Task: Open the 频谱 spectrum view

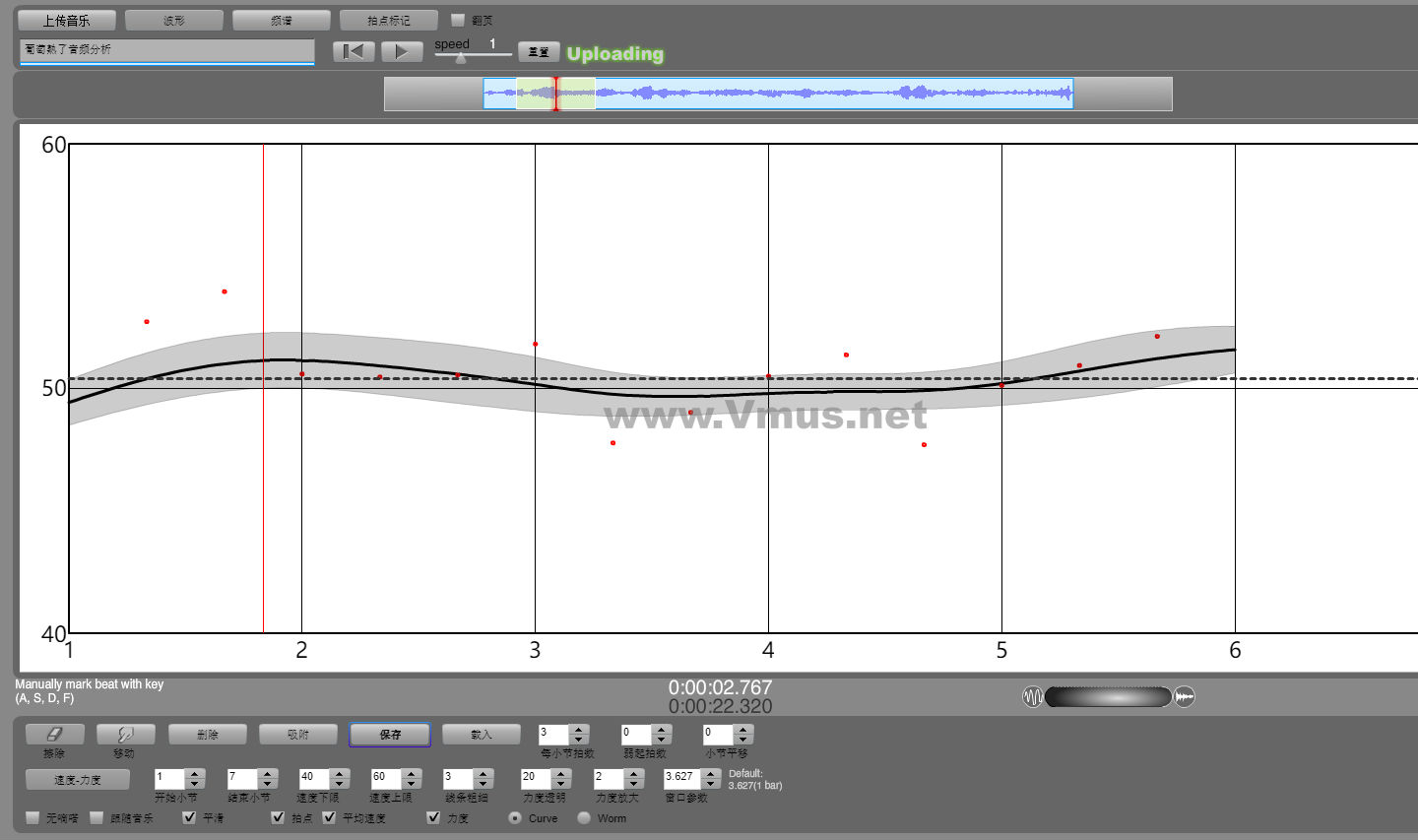Action: pos(281,21)
